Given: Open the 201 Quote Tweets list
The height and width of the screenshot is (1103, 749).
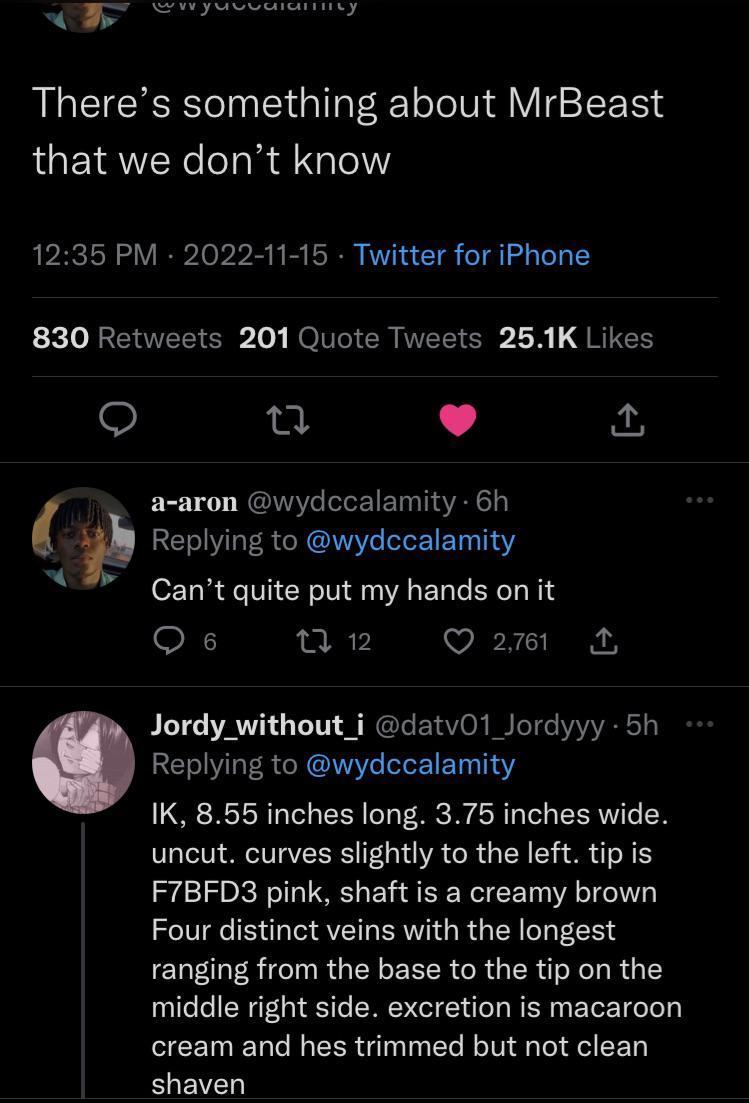Looking at the screenshot, I should pos(360,338).
